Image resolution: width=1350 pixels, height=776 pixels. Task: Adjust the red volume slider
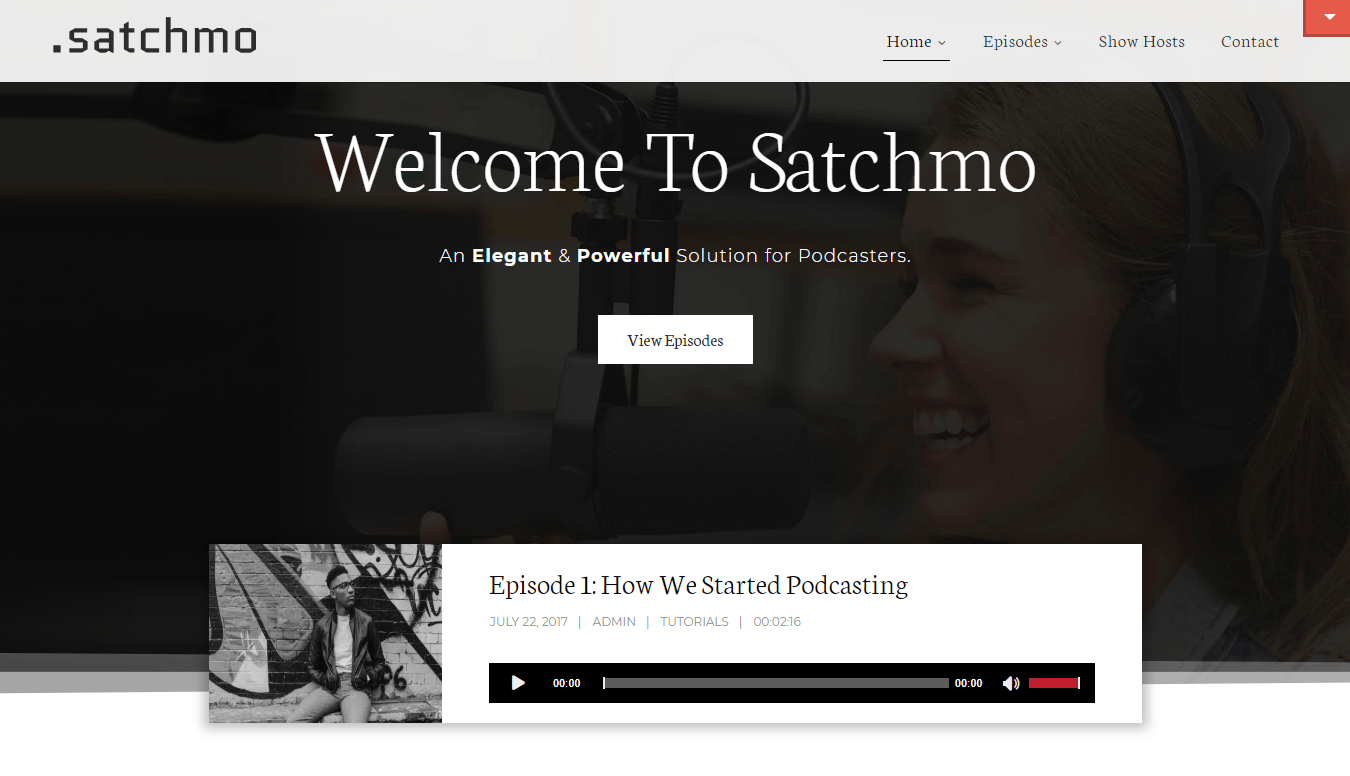click(x=1053, y=683)
